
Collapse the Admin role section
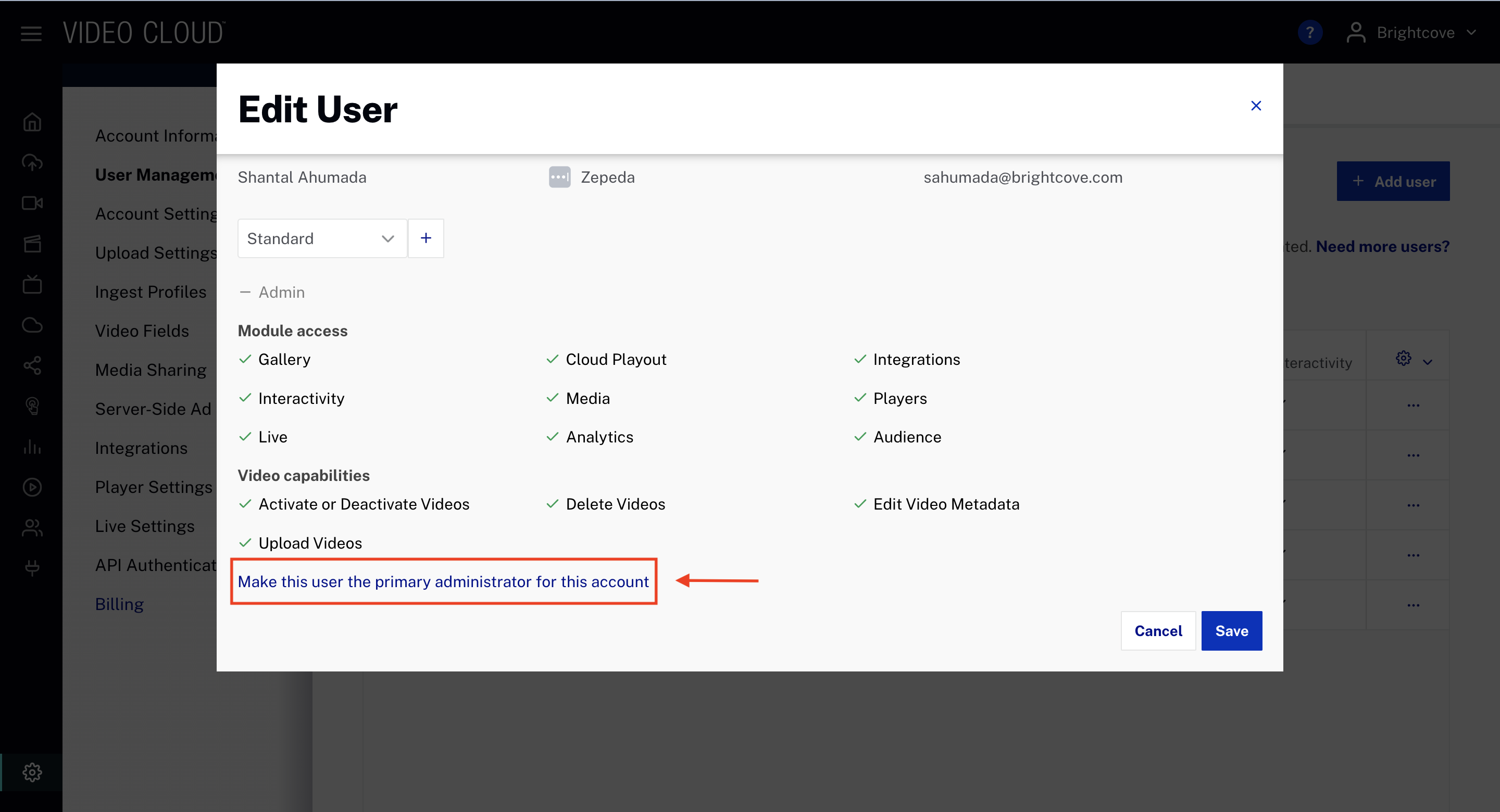tap(245, 292)
